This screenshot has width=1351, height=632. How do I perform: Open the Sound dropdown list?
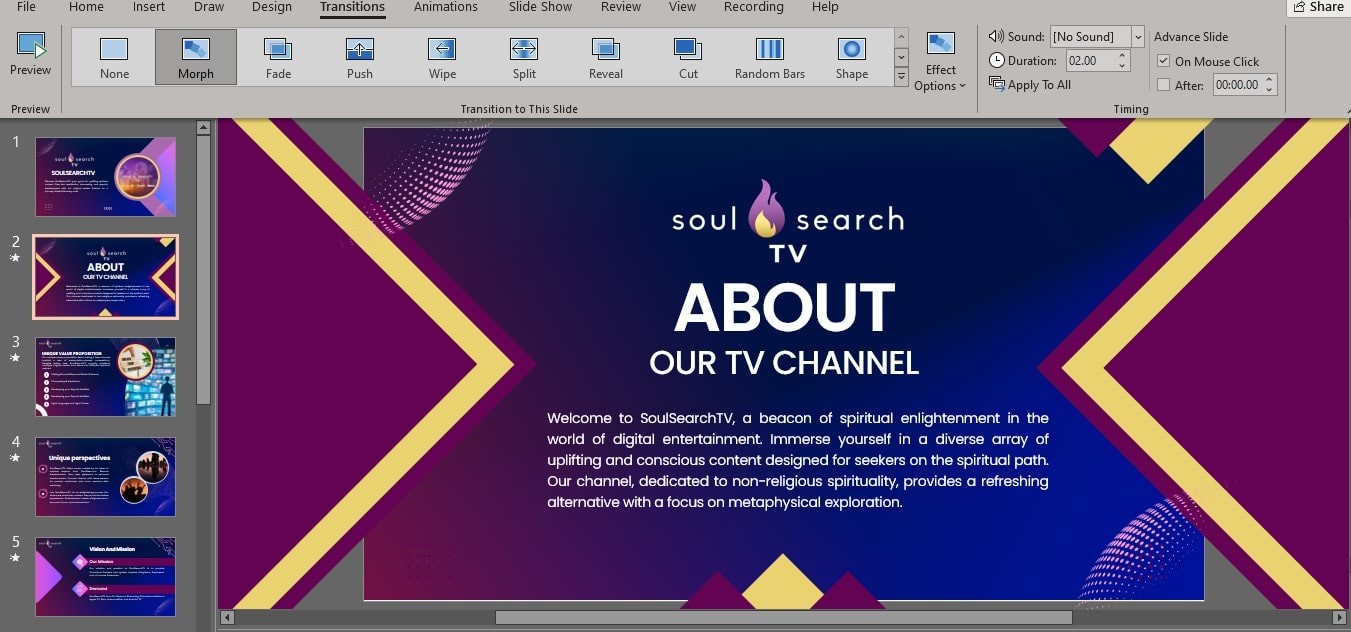click(1138, 37)
